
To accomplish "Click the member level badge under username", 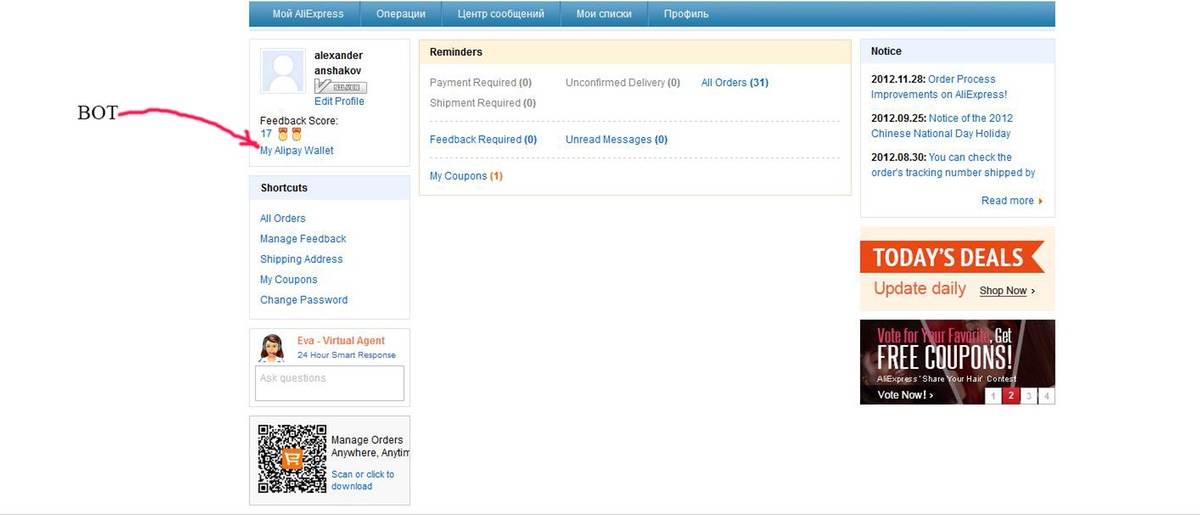I will pos(340,87).
